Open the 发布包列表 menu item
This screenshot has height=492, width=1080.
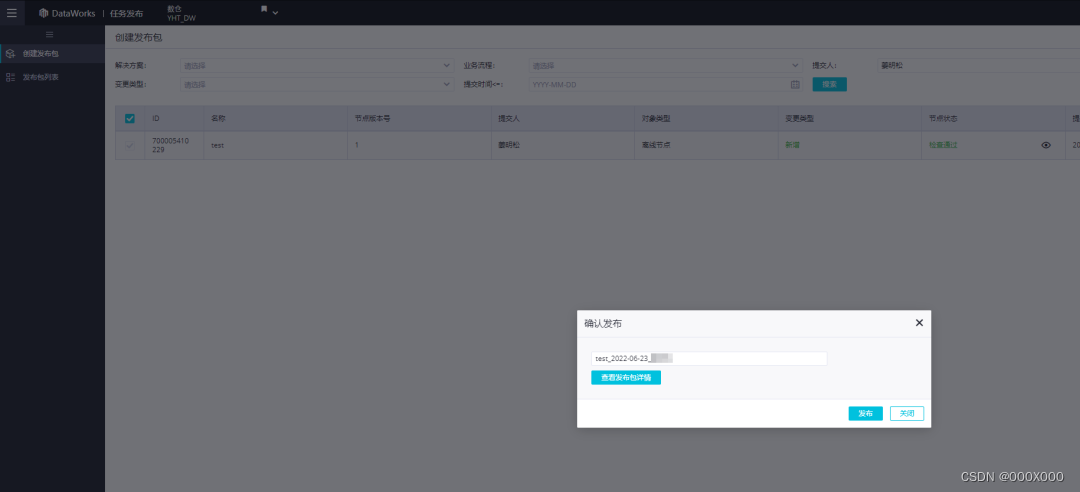41,77
